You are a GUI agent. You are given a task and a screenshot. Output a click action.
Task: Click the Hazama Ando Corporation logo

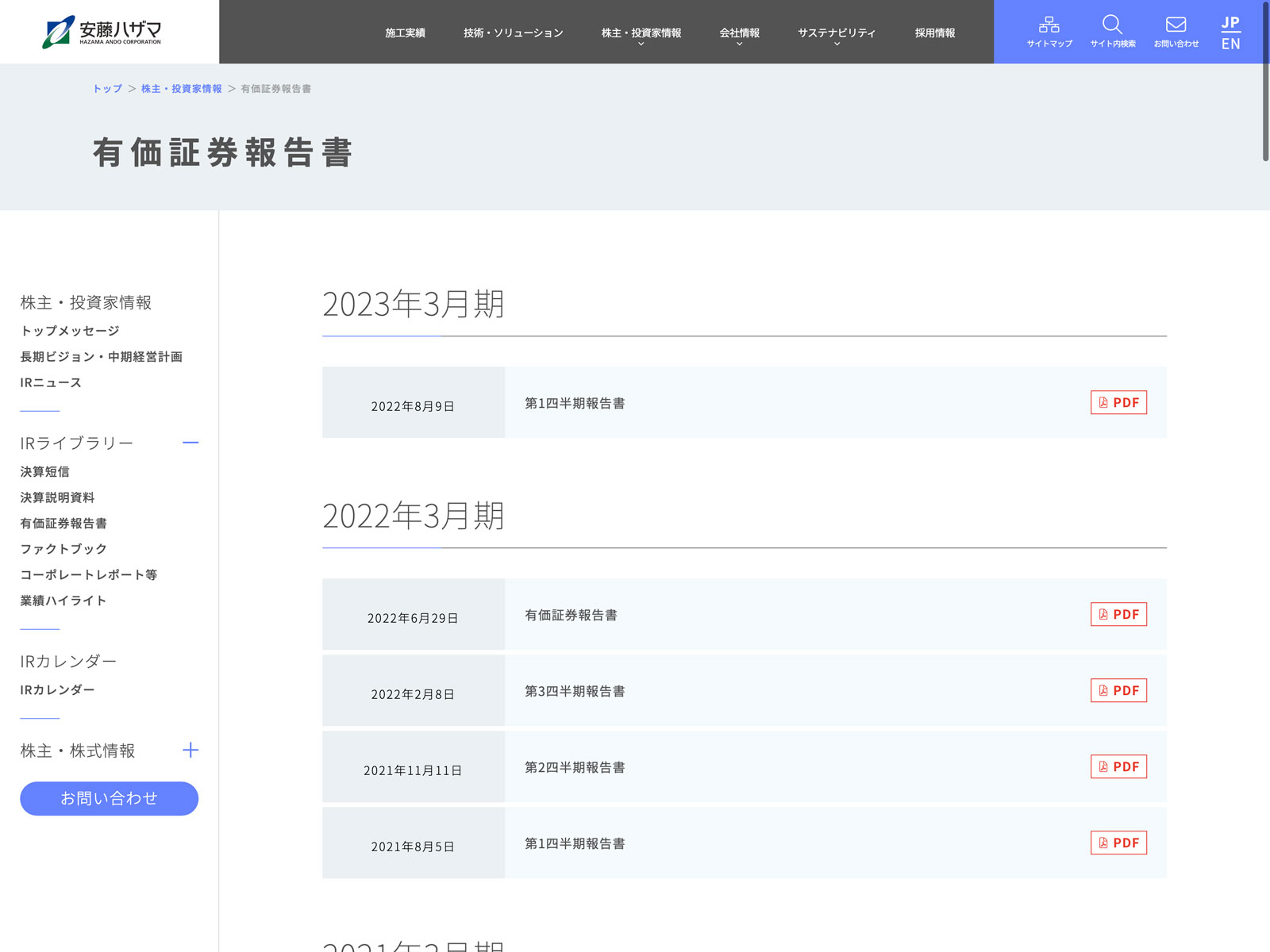tap(102, 32)
